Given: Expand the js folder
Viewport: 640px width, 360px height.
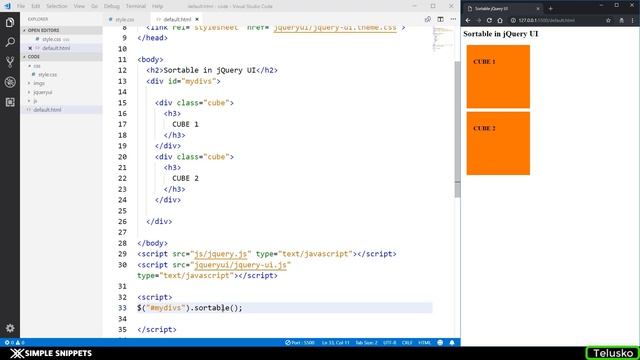Looking at the screenshot, I should pos(29,101).
